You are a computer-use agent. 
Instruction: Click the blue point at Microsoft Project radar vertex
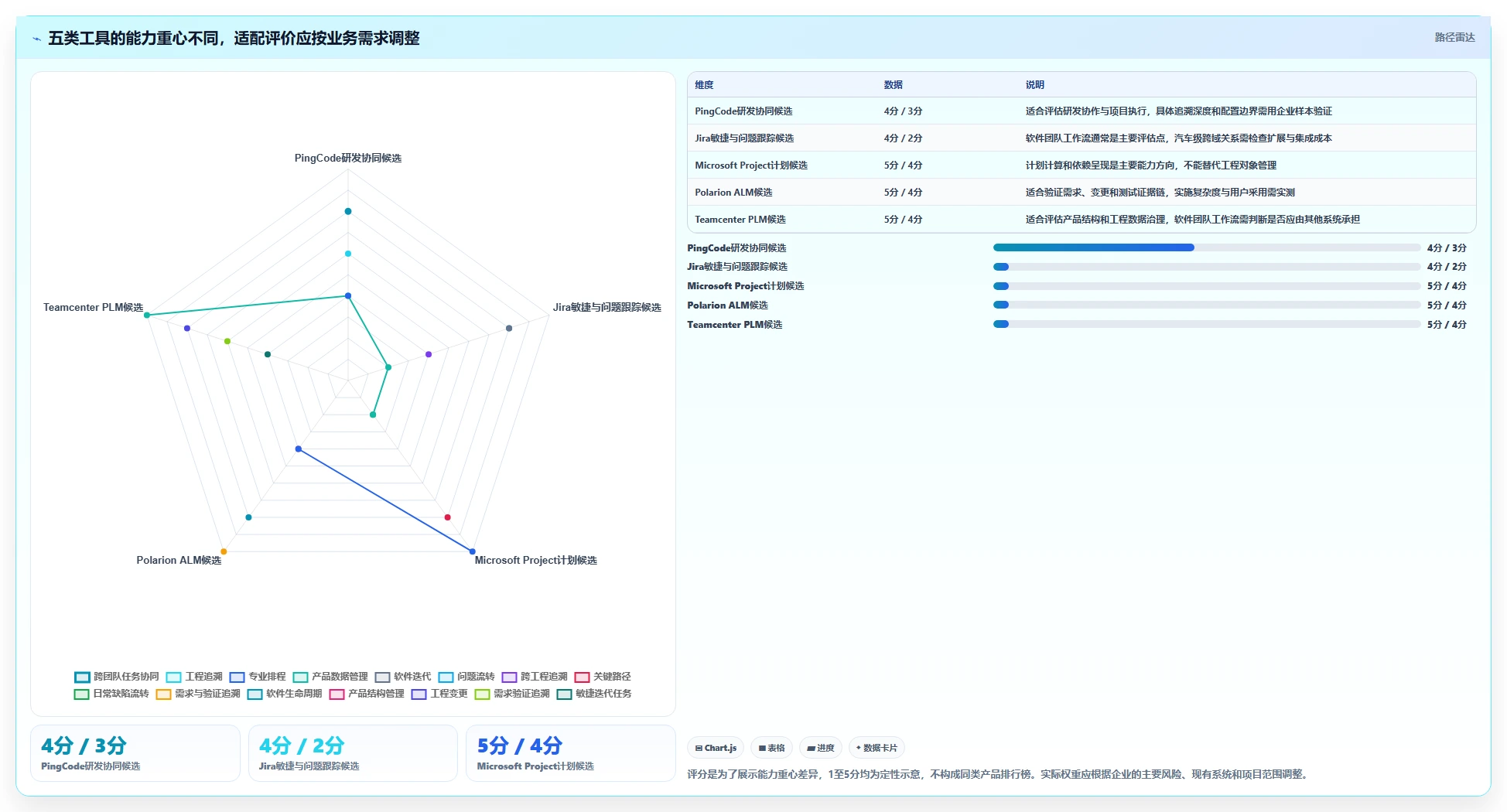pyautogui.click(x=473, y=551)
